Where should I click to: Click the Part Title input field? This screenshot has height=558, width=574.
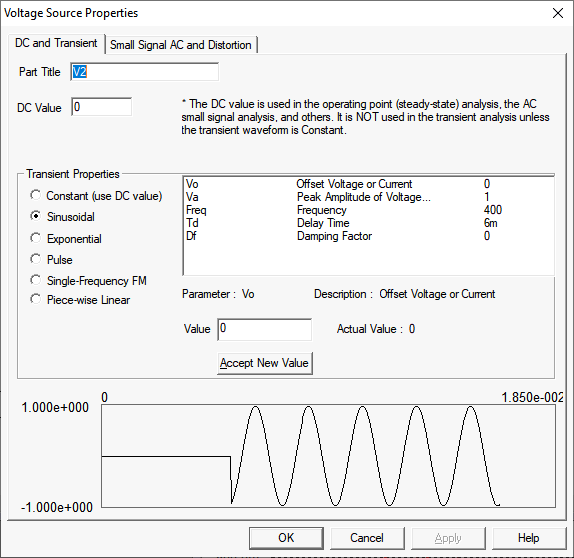coord(145,71)
